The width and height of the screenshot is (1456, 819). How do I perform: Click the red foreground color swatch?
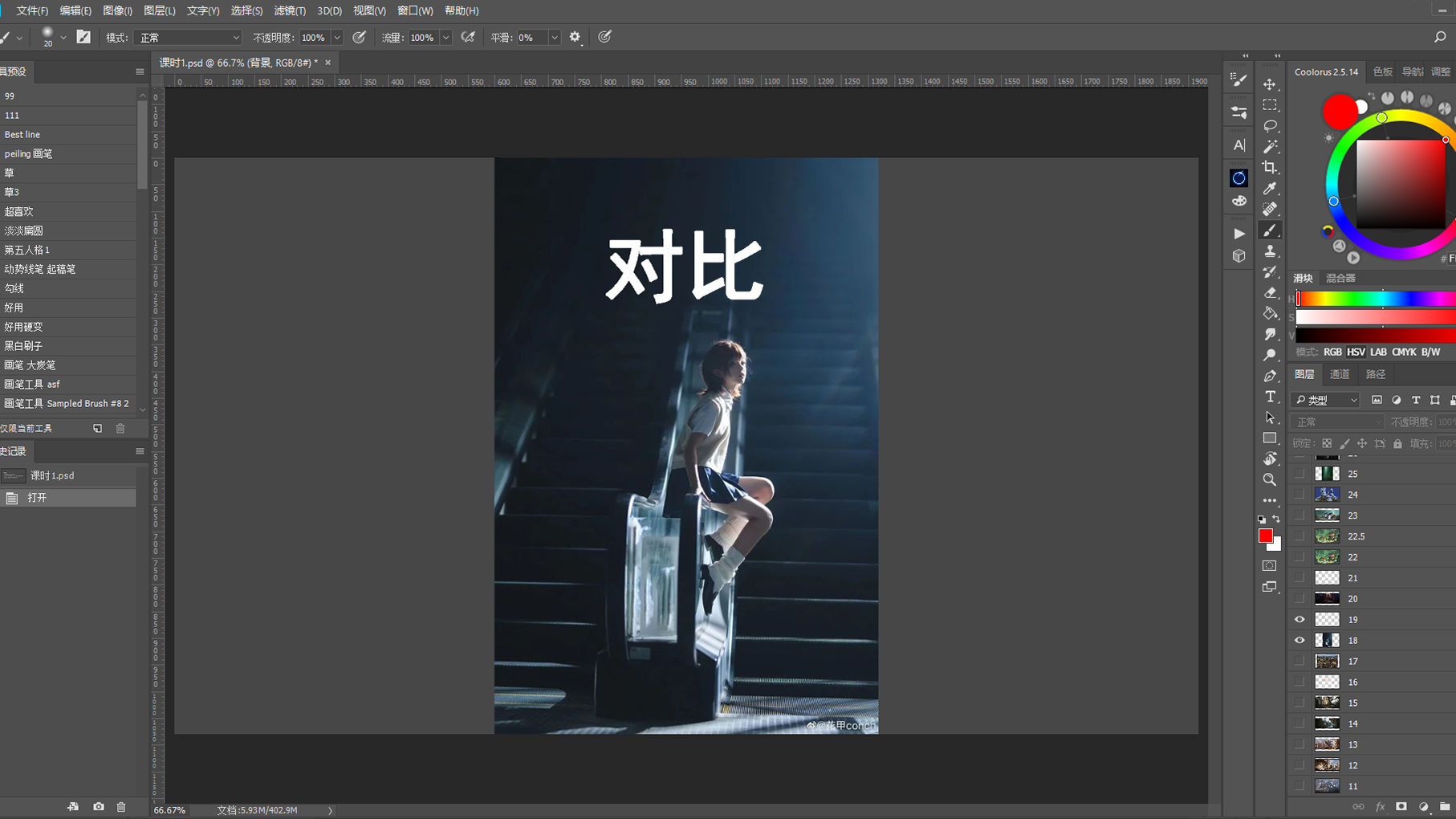click(1266, 536)
